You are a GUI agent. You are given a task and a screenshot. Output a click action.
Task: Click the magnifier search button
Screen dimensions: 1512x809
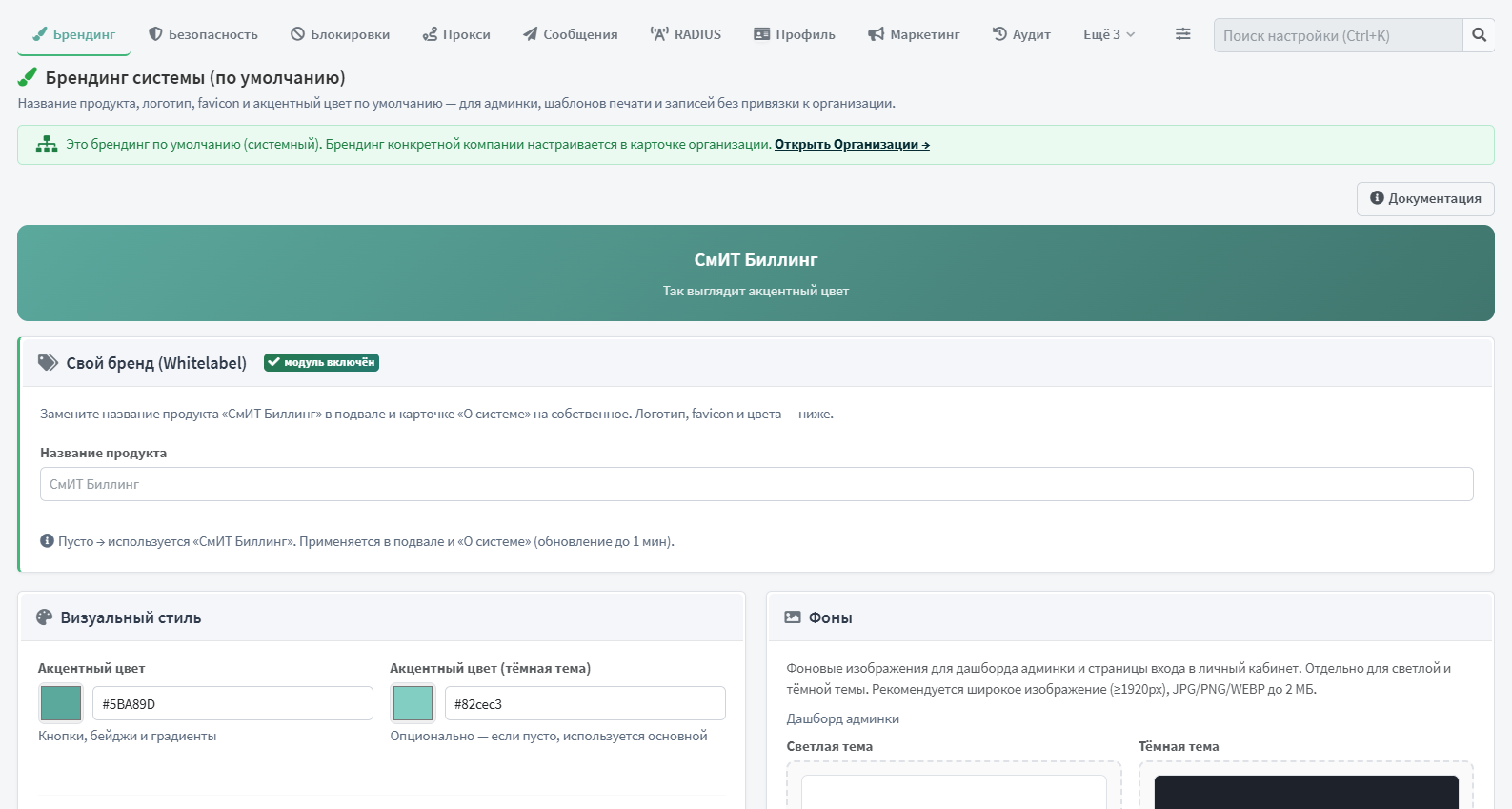coord(1479,35)
